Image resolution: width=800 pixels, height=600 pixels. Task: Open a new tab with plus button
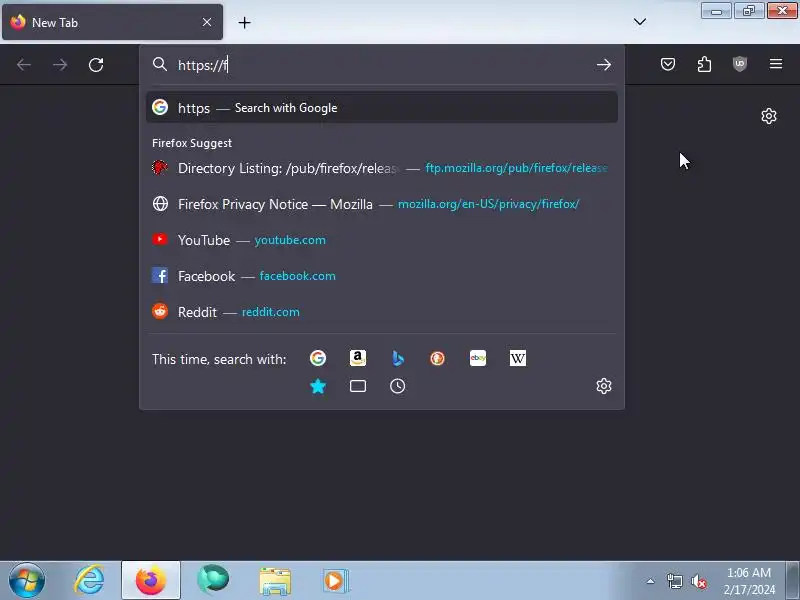(x=244, y=22)
